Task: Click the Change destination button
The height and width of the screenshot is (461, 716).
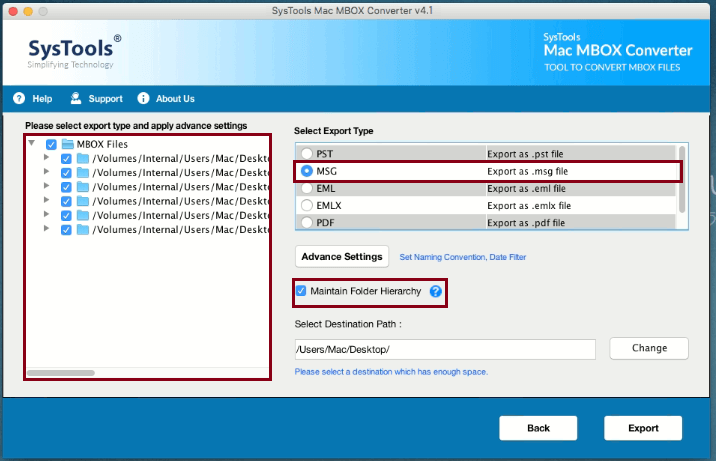Action: pos(649,348)
